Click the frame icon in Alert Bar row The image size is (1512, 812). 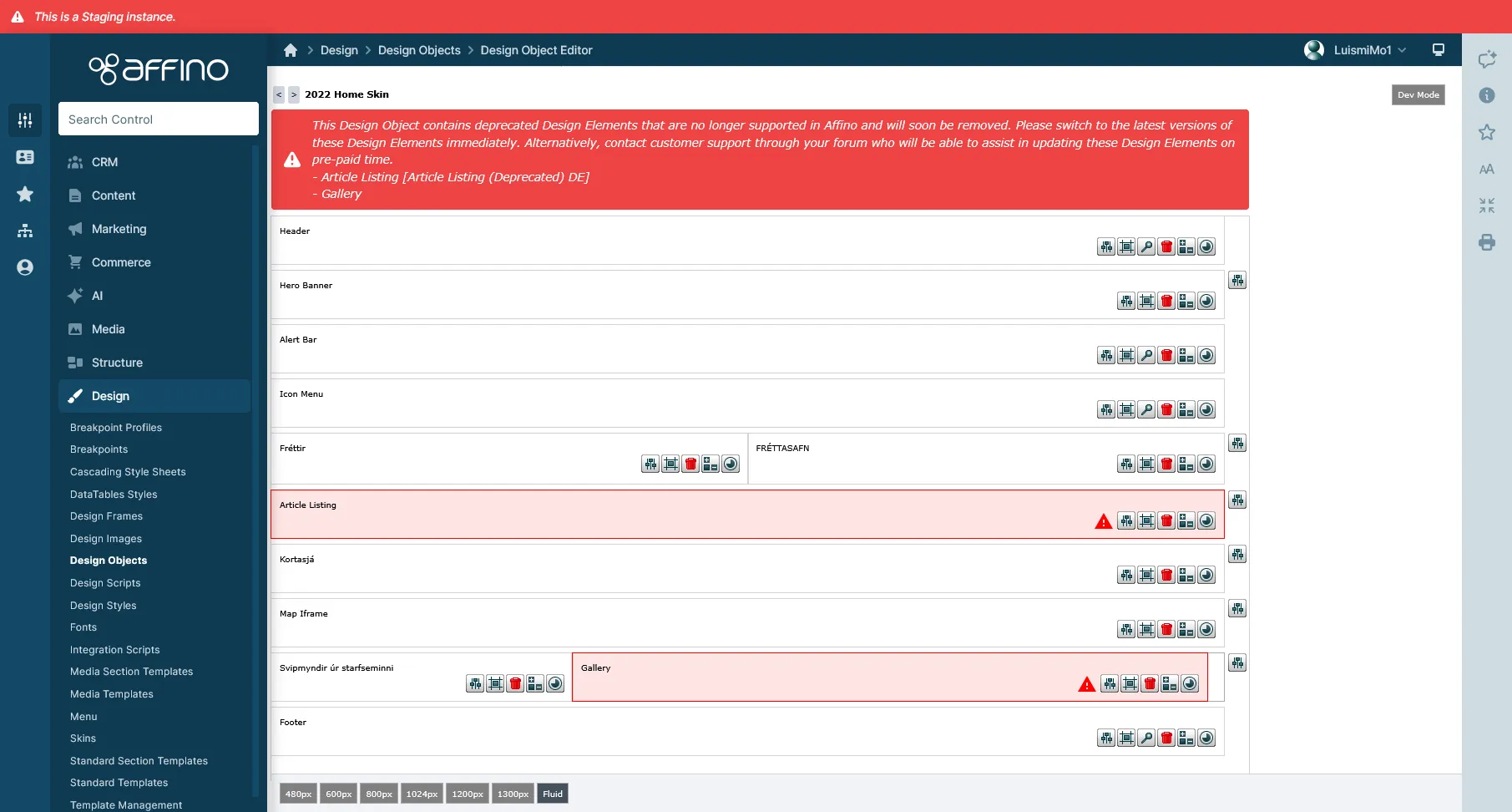(1126, 355)
